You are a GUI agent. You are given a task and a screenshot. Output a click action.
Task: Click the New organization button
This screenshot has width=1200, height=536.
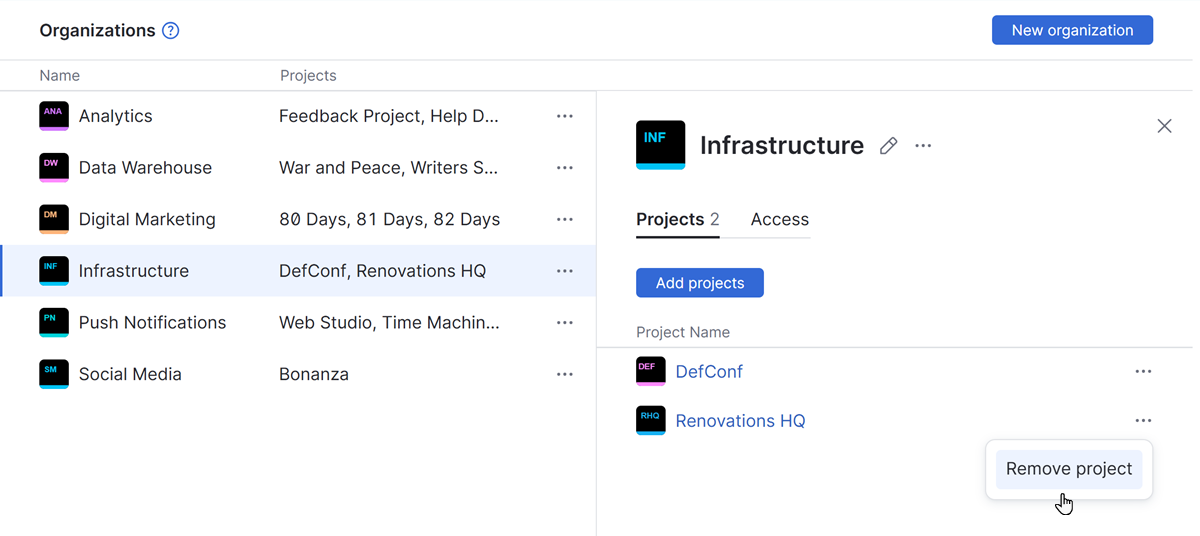1072,30
